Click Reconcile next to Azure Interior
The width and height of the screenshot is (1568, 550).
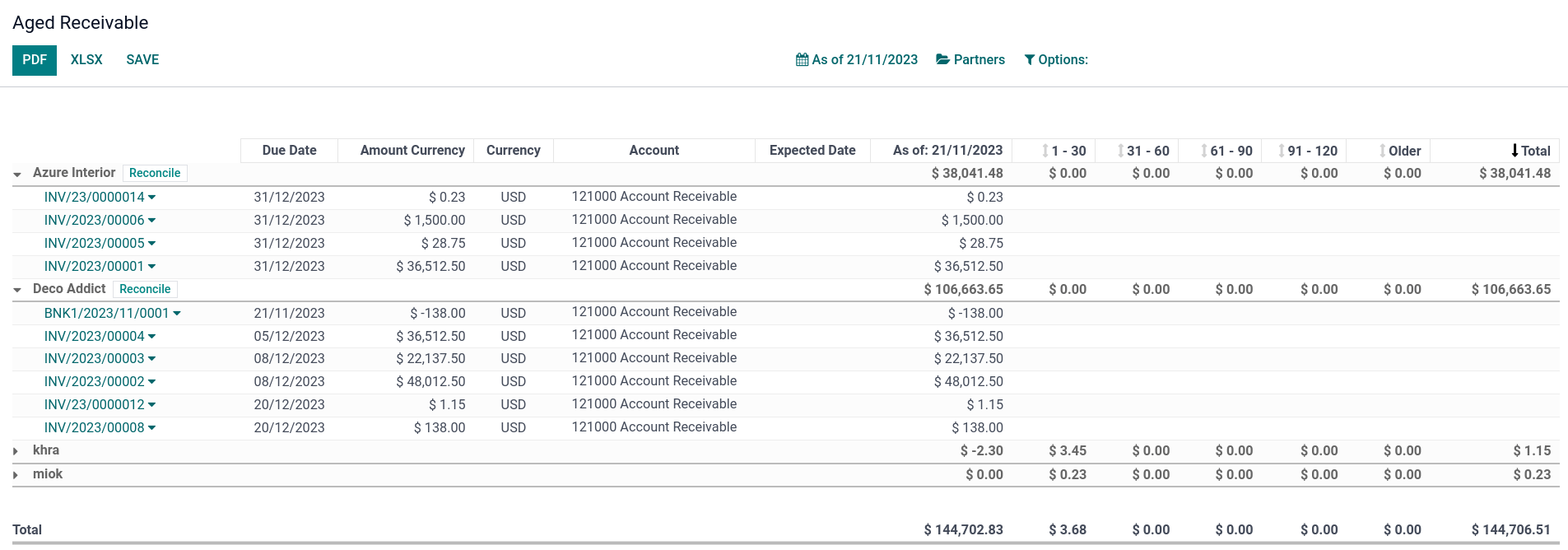[155, 173]
